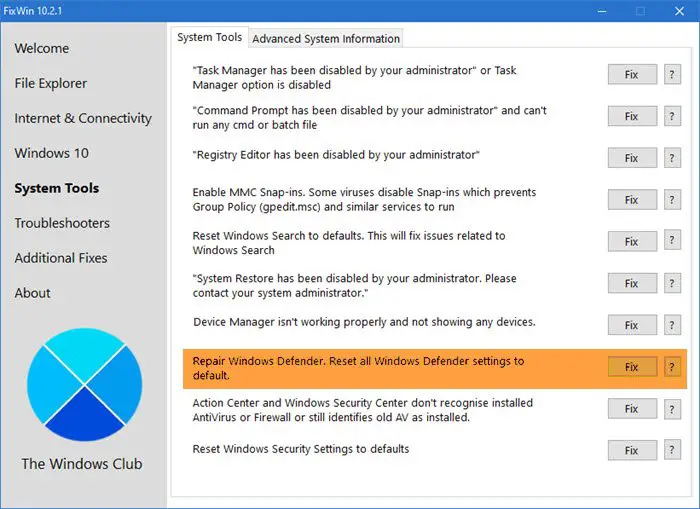Click "Reset Windows Security Settings to defaults" text

tap(300, 449)
